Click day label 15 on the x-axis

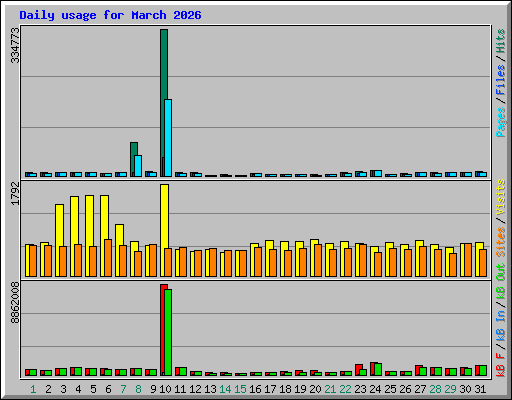[240, 389]
